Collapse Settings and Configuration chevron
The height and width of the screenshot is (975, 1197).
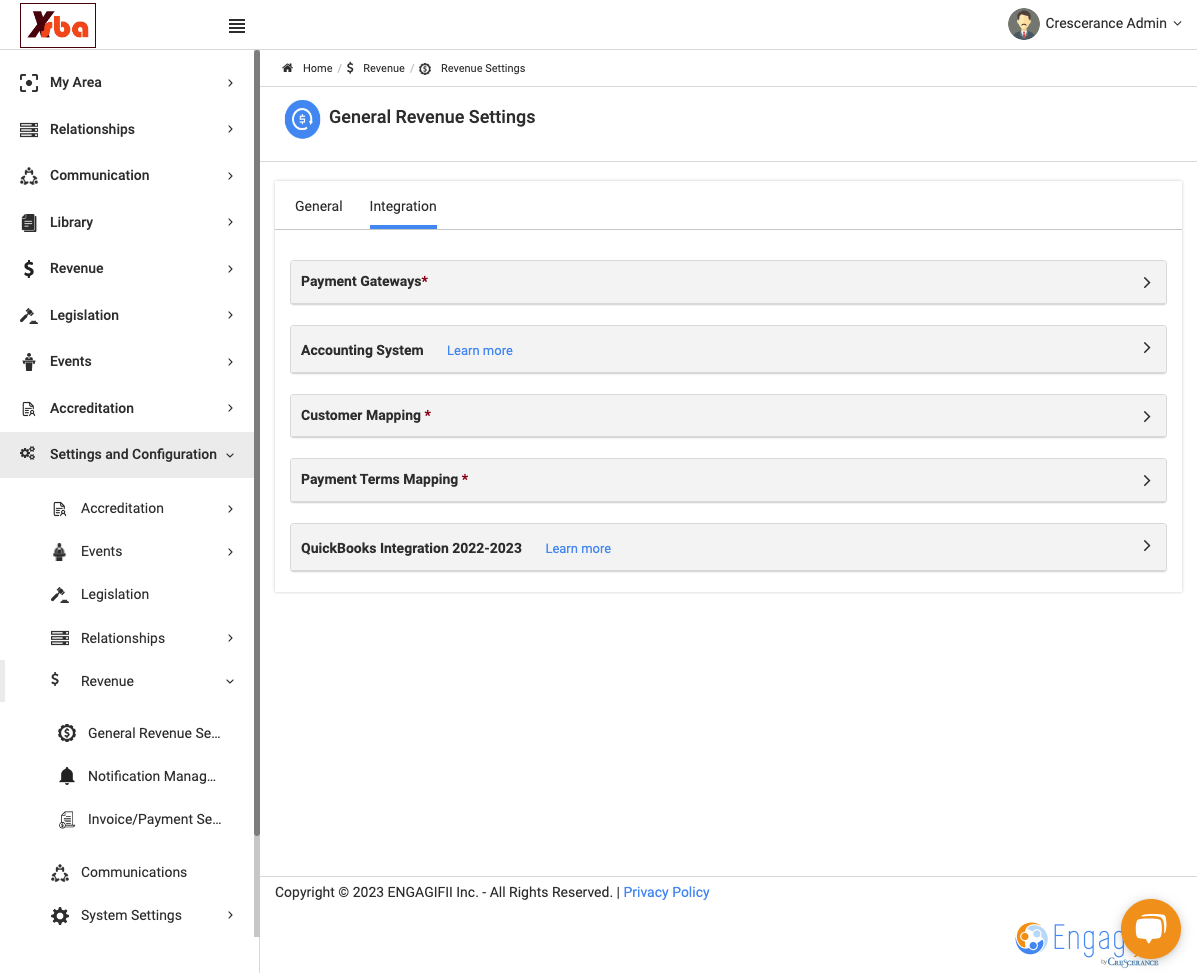coord(230,455)
